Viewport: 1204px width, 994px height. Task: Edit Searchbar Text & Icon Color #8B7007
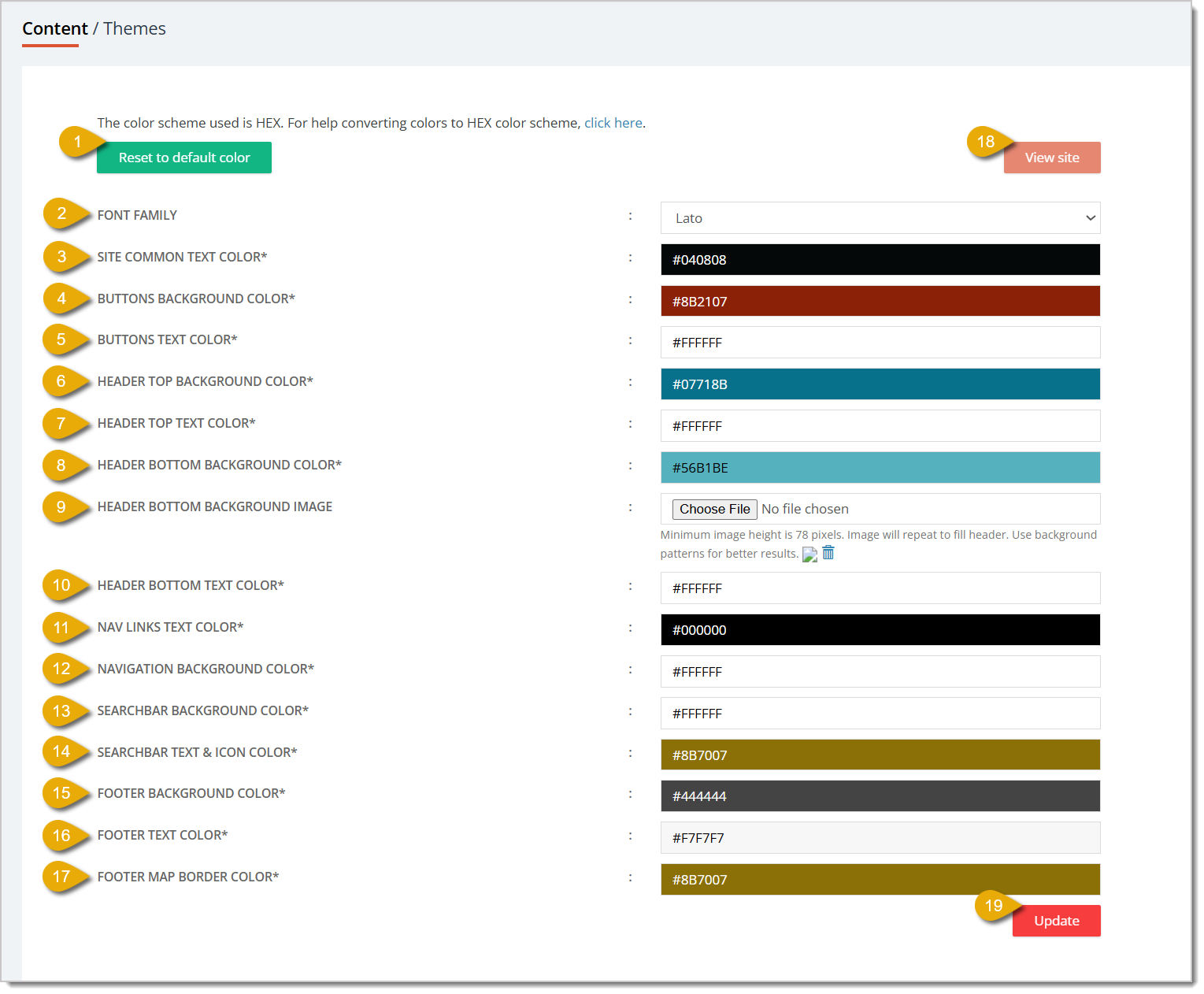pos(880,755)
